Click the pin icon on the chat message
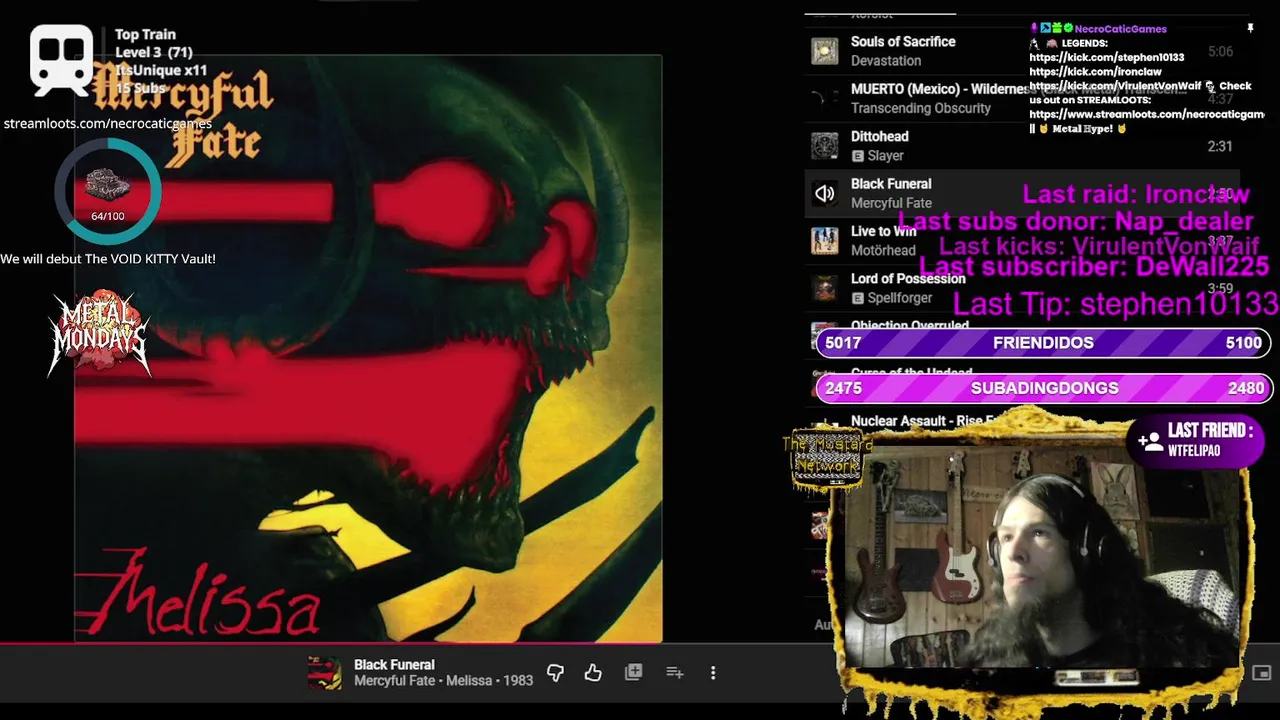Viewport: 1280px width, 720px height. pos(1250,29)
